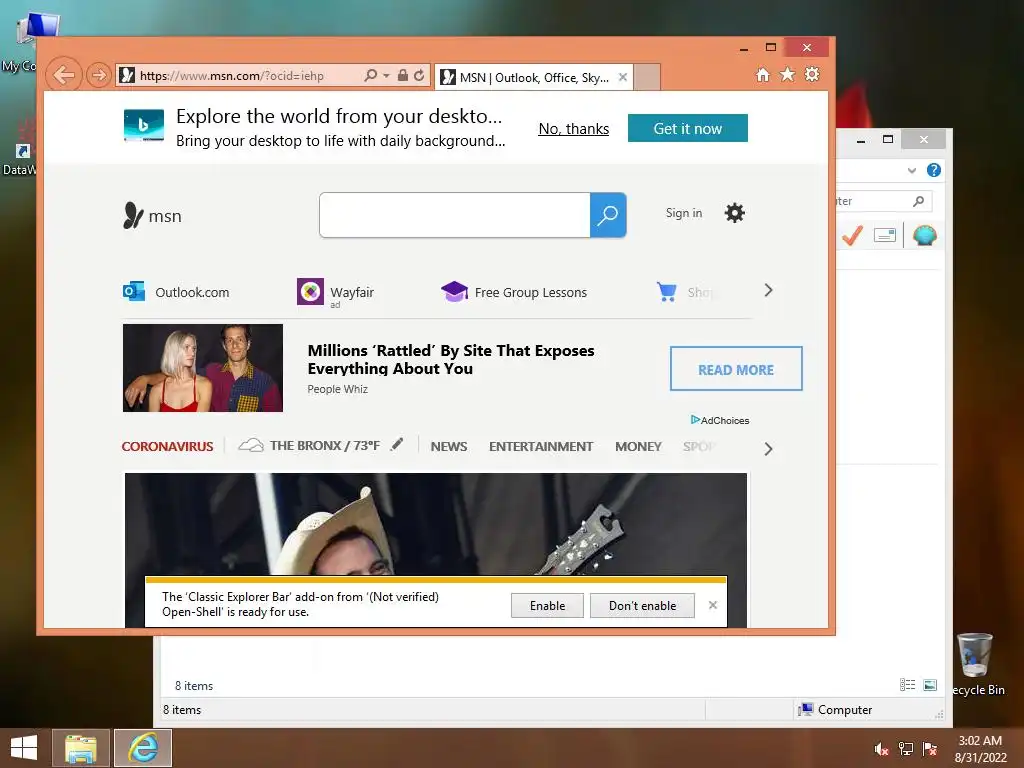Open the Internet Explorer Home icon

click(763, 74)
